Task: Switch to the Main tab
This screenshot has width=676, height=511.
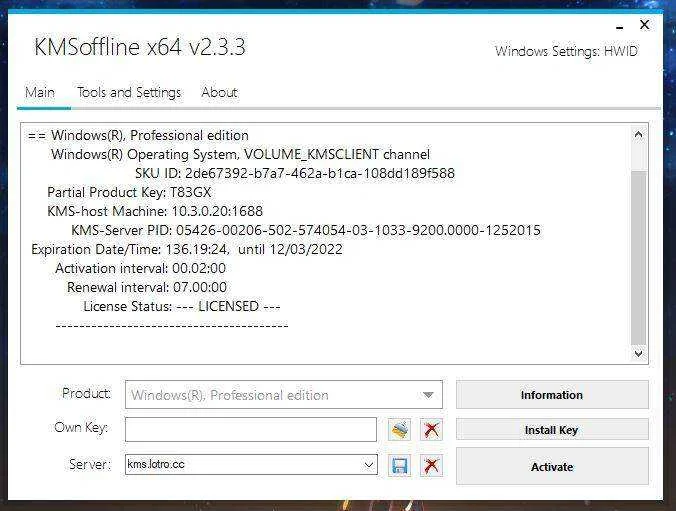Action: tap(40, 92)
